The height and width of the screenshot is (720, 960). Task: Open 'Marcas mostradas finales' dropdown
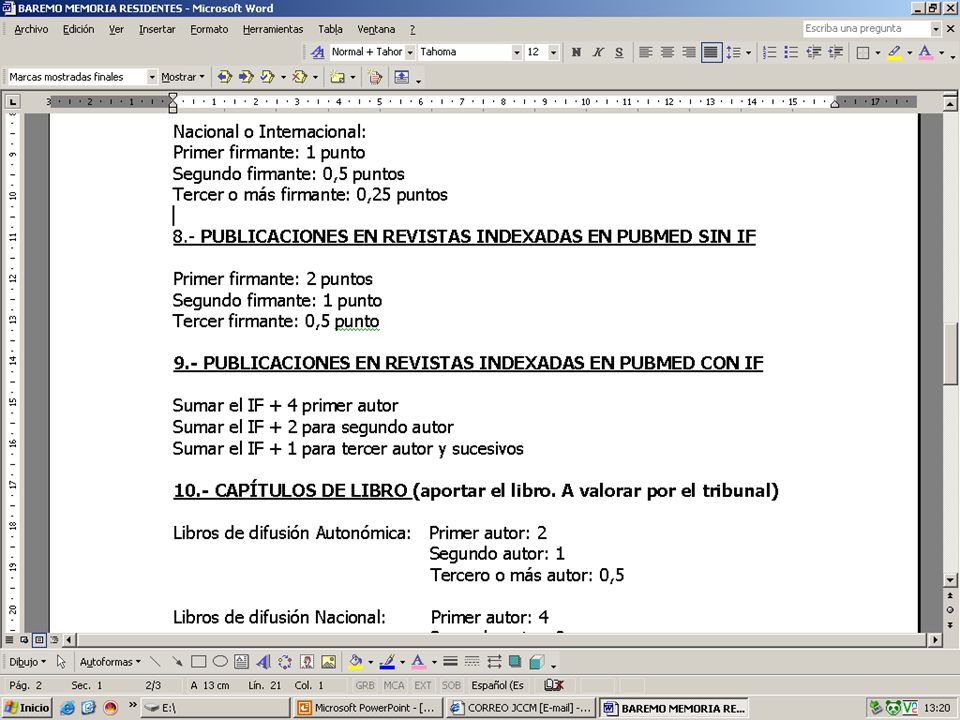pos(152,77)
